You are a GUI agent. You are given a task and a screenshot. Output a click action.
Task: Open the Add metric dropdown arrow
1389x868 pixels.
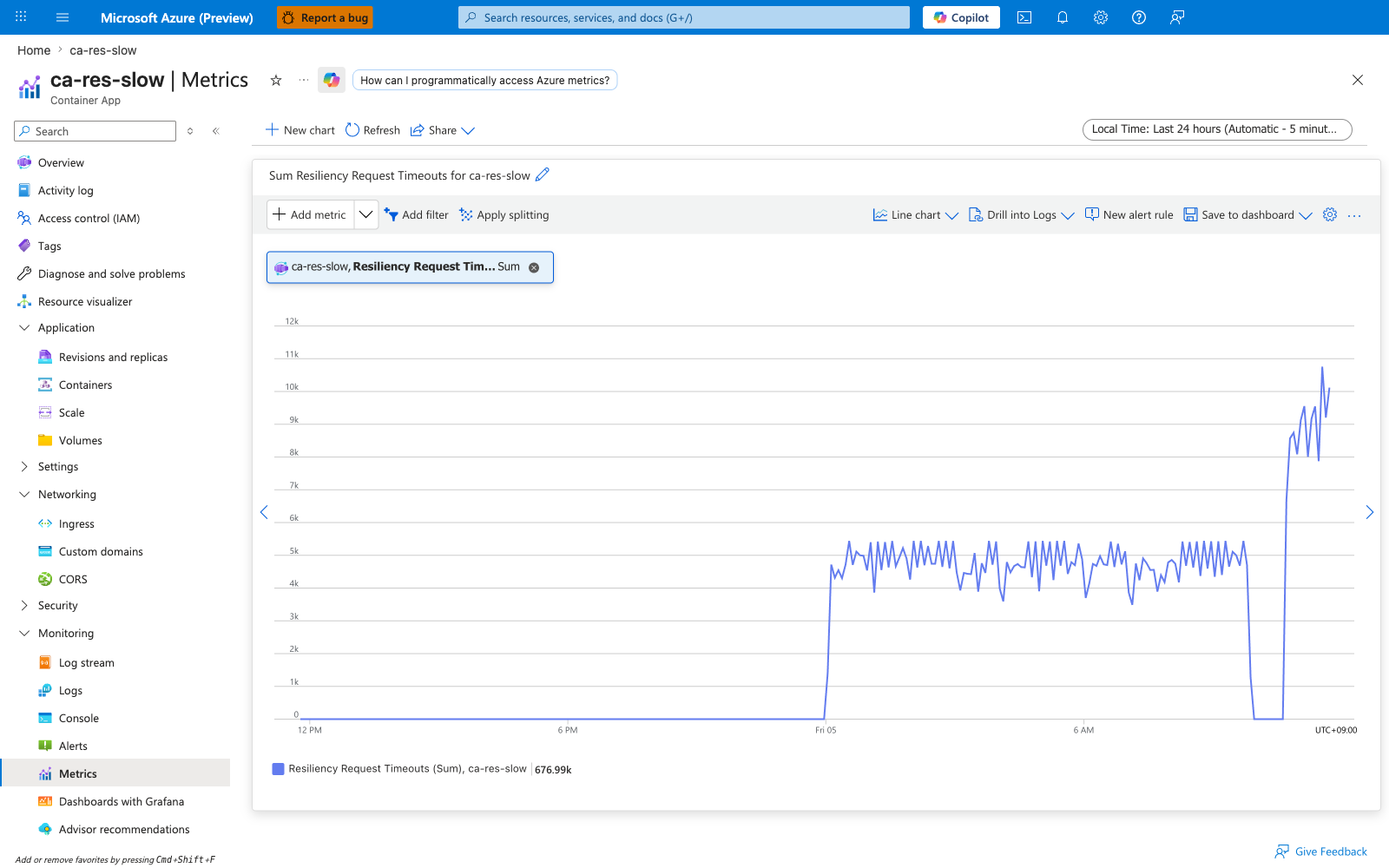(366, 214)
